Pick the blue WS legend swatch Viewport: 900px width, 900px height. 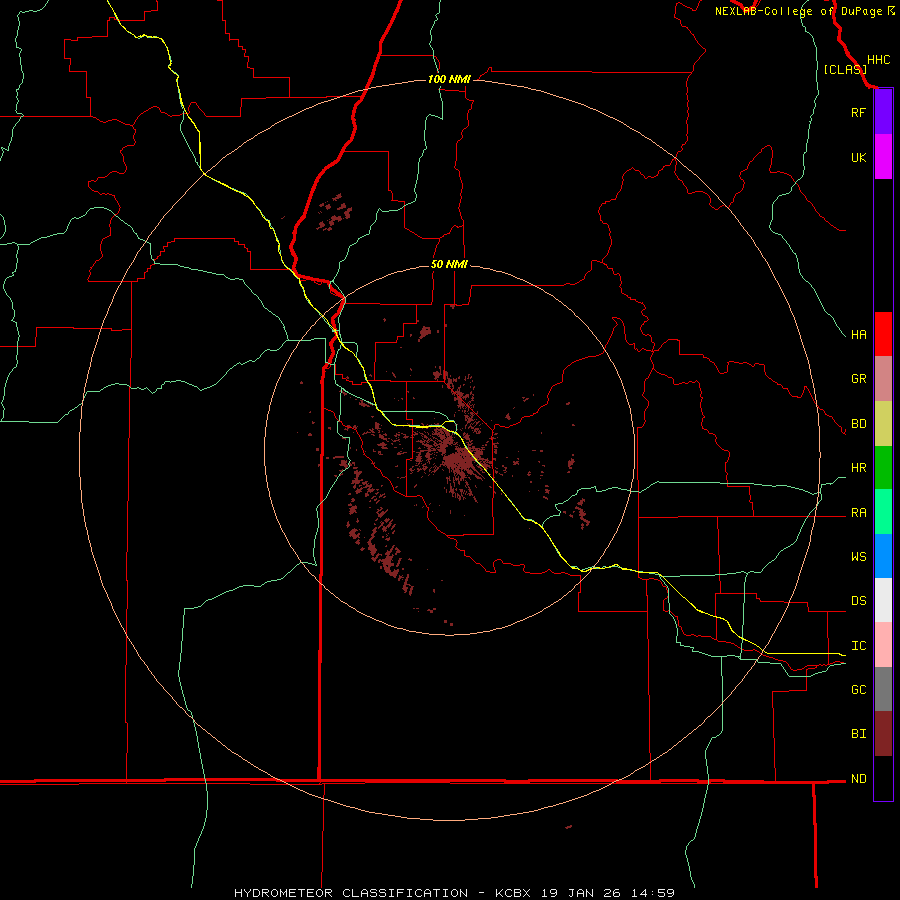pyautogui.click(x=883, y=556)
